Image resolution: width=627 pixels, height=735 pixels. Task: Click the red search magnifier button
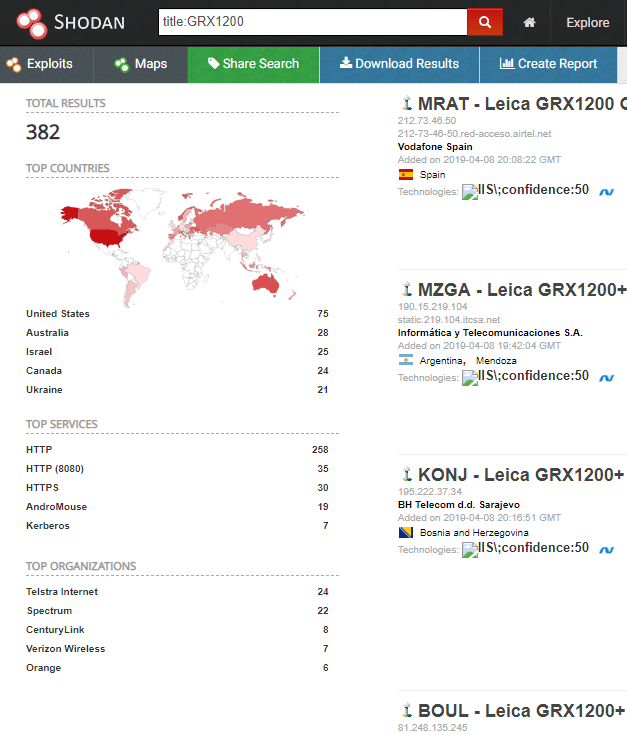[485, 22]
